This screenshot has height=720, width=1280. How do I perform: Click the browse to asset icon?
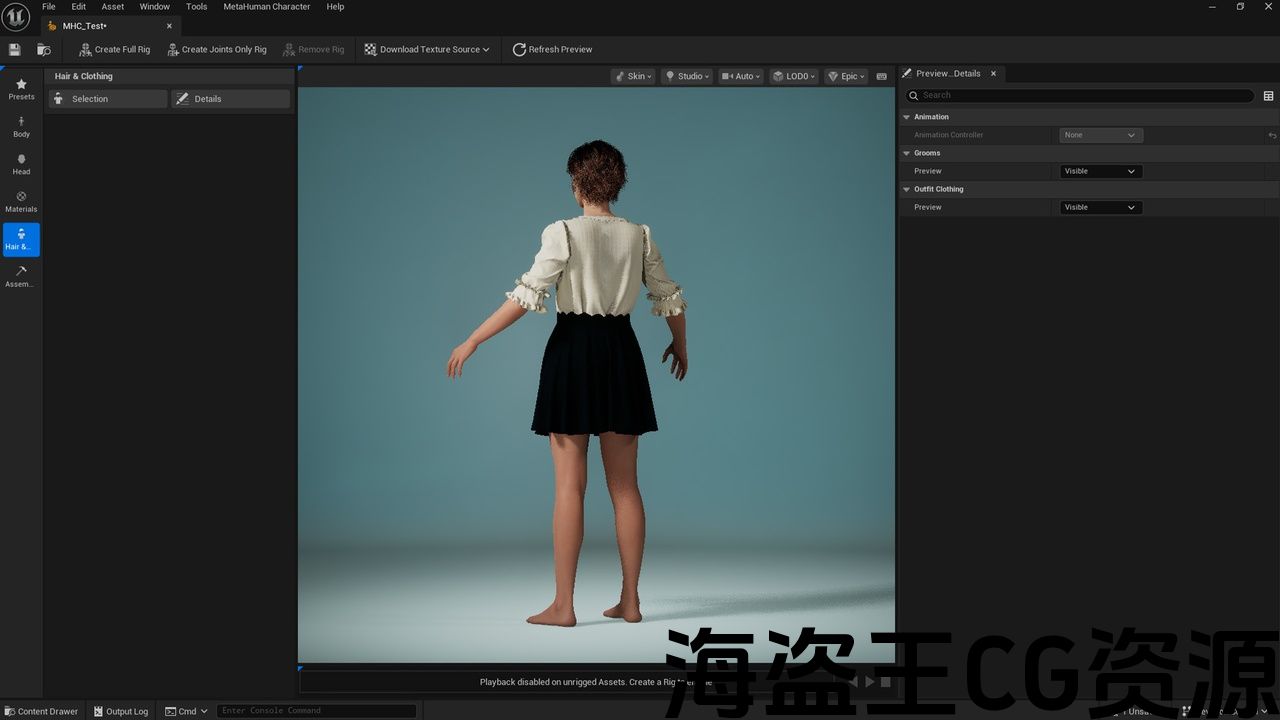click(x=43, y=49)
